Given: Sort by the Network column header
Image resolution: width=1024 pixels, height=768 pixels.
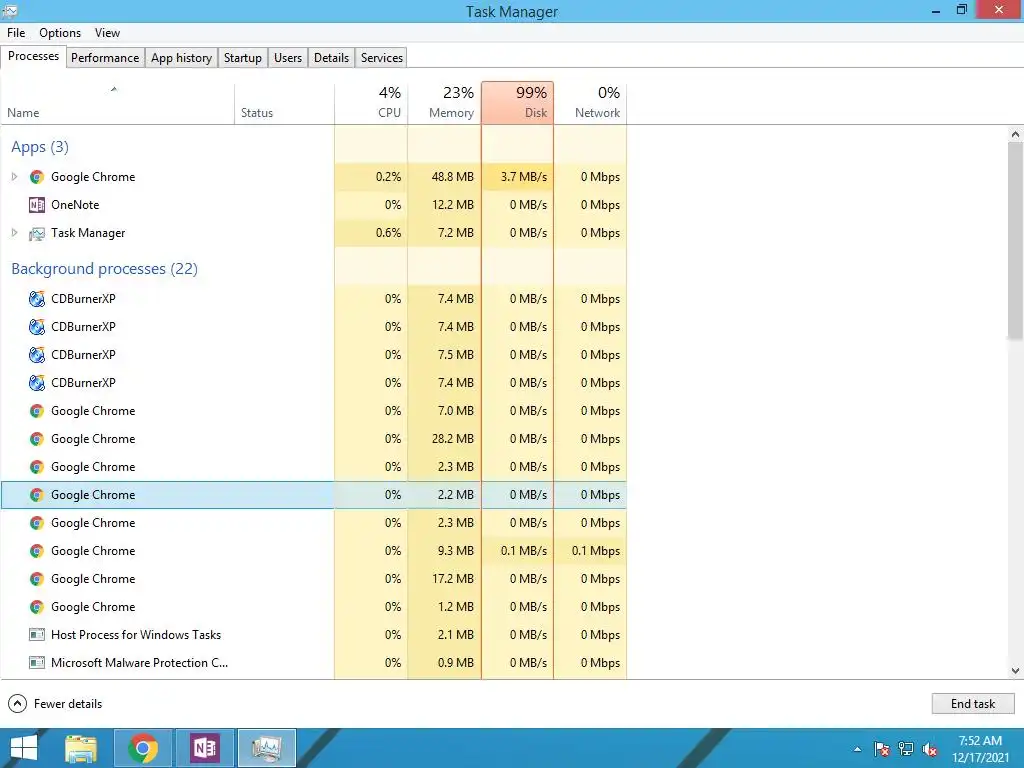Looking at the screenshot, I should 590,103.
